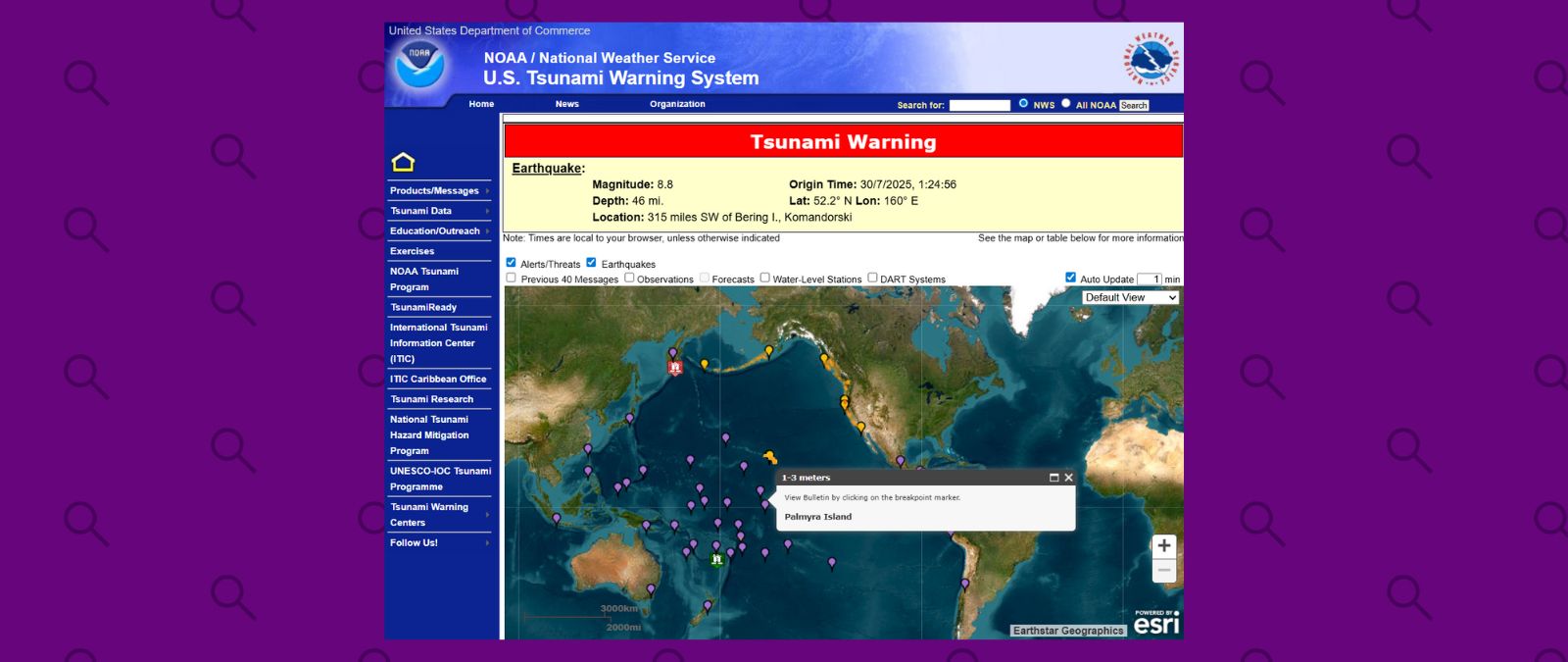Select the green earthquake marker near Fiji
Screen dimensions: 1568x662
point(717,560)
